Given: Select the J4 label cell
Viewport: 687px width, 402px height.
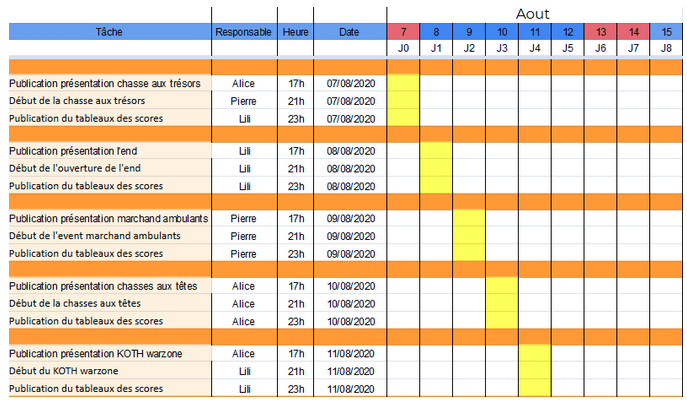Looking at the screenshot, I should tap(534, 48).
